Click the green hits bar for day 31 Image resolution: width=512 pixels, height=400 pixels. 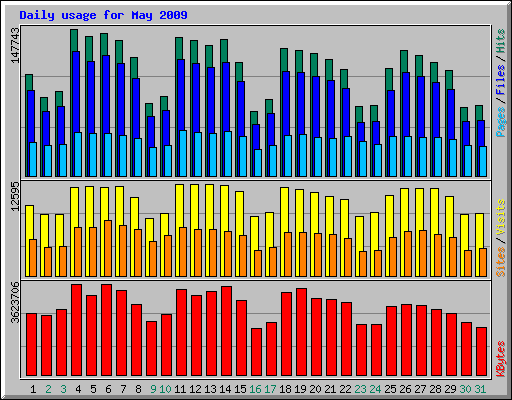(x=479, y=113)
